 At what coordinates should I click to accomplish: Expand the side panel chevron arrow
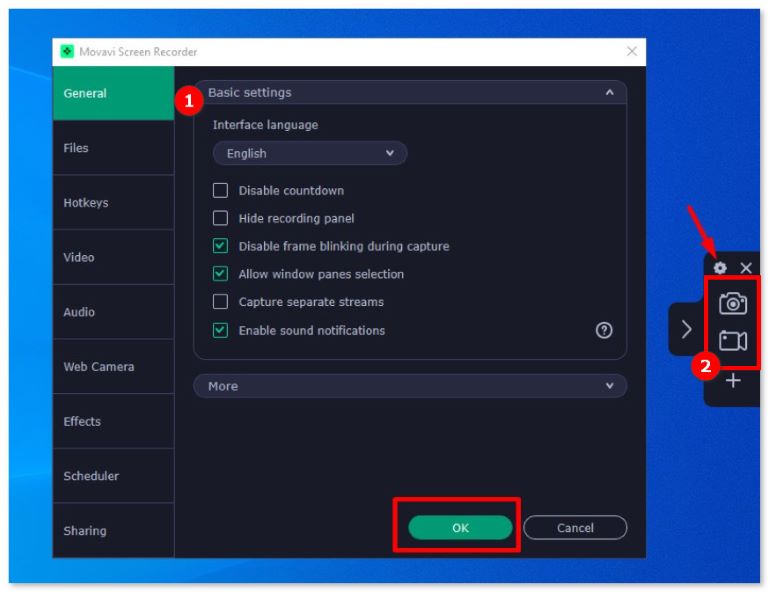(x=687, y=329)
